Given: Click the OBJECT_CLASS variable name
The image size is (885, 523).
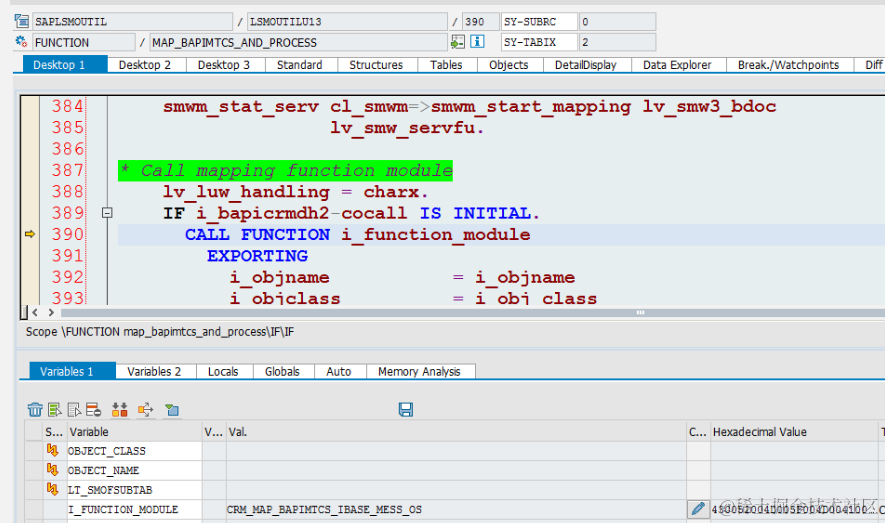Looking at the screenshot, I should point(107,451).
